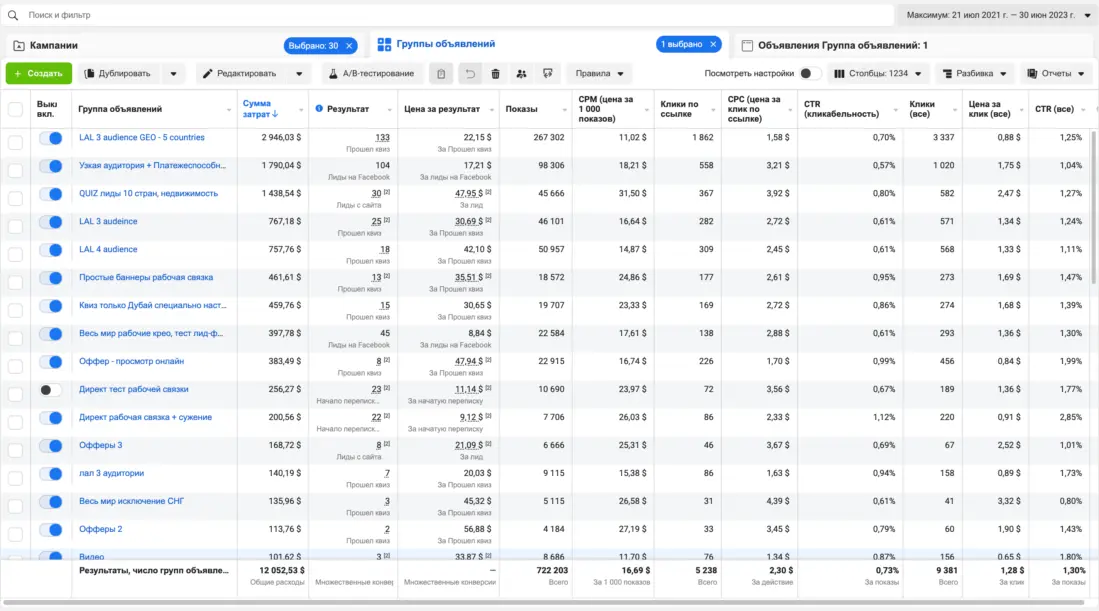Turn on the 'Директ тест рабочей связки' switch
This screenshot has width=1099, height=611.
click(x=50, y=390)
